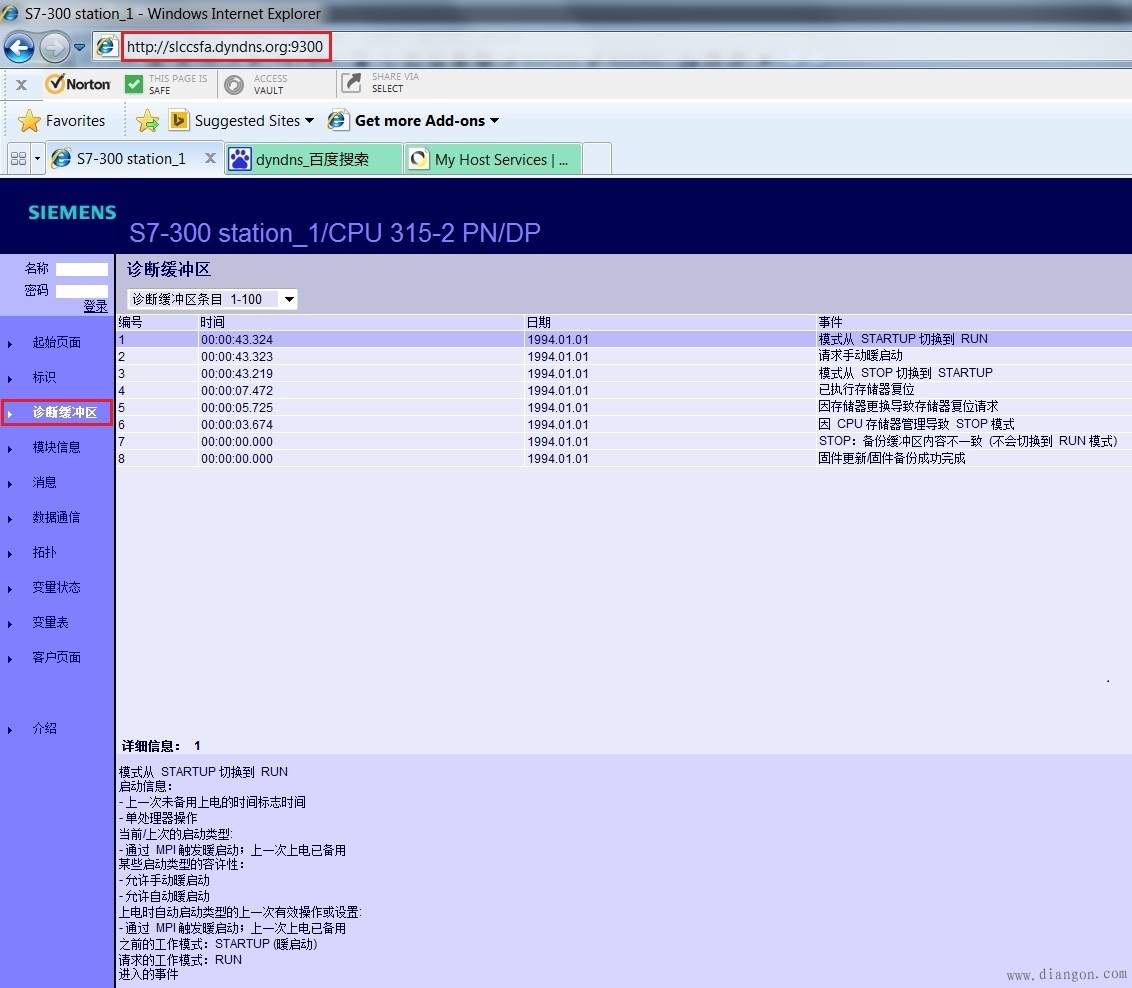The image size is (1132, 988).
Task: Switch to the S7-300 station_1 tab
Action: click(x=131, y=159)
